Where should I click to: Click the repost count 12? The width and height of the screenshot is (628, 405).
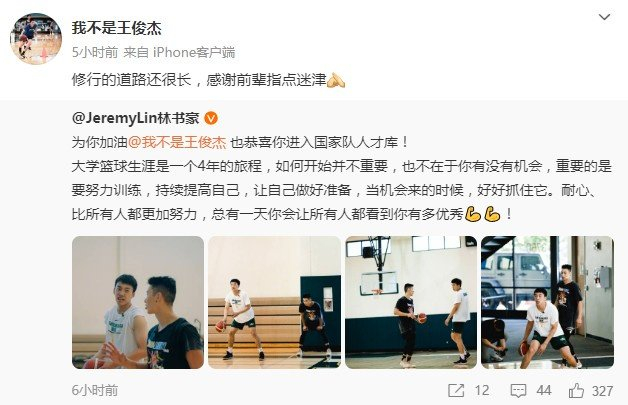(482, 390)
